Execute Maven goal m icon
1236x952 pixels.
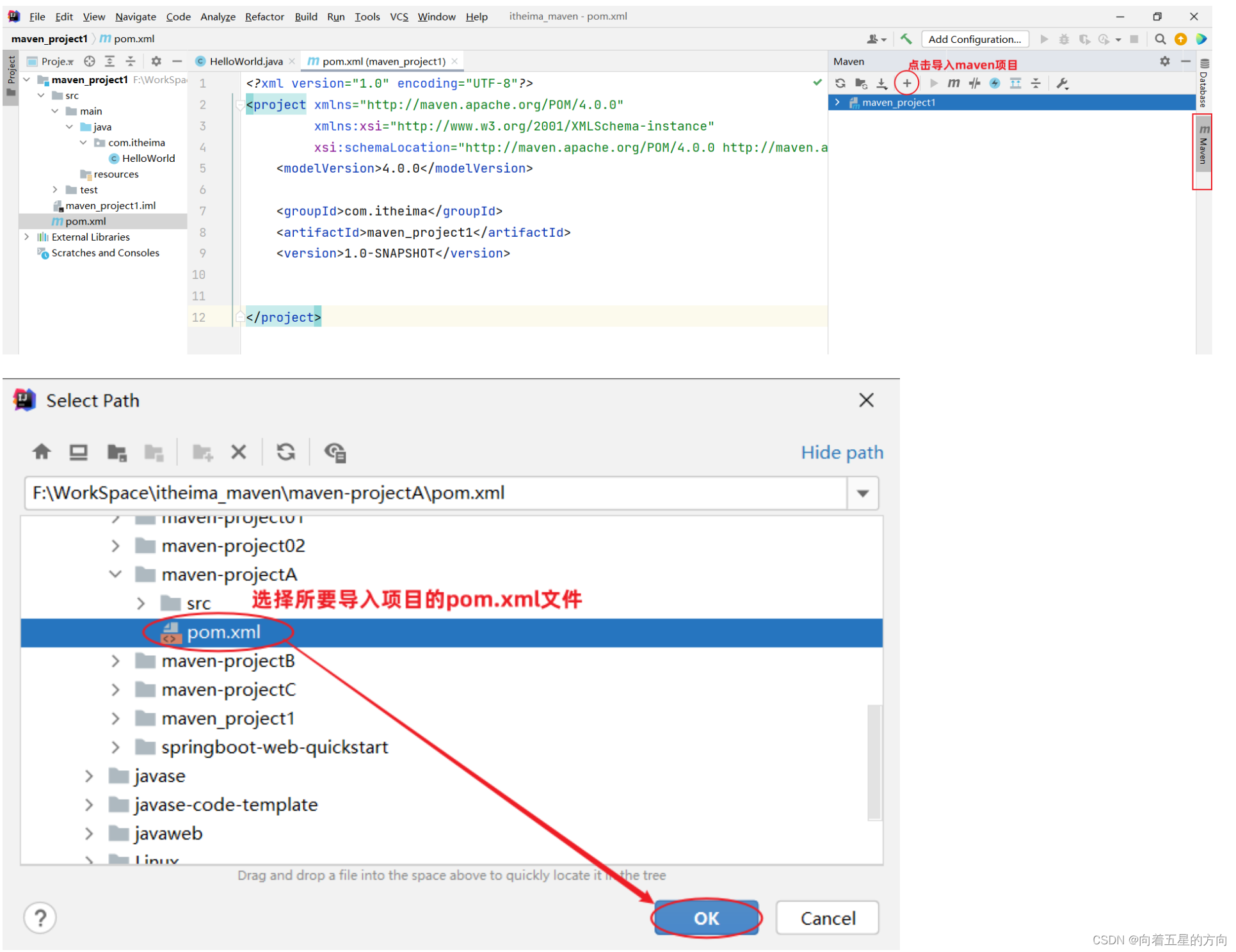click(953, 83)
